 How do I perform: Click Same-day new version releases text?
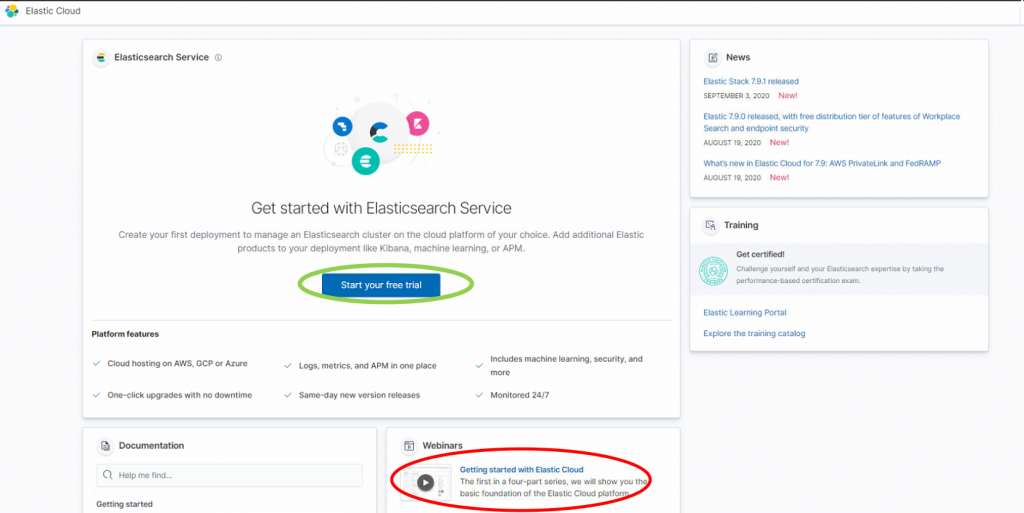(359, 396)
